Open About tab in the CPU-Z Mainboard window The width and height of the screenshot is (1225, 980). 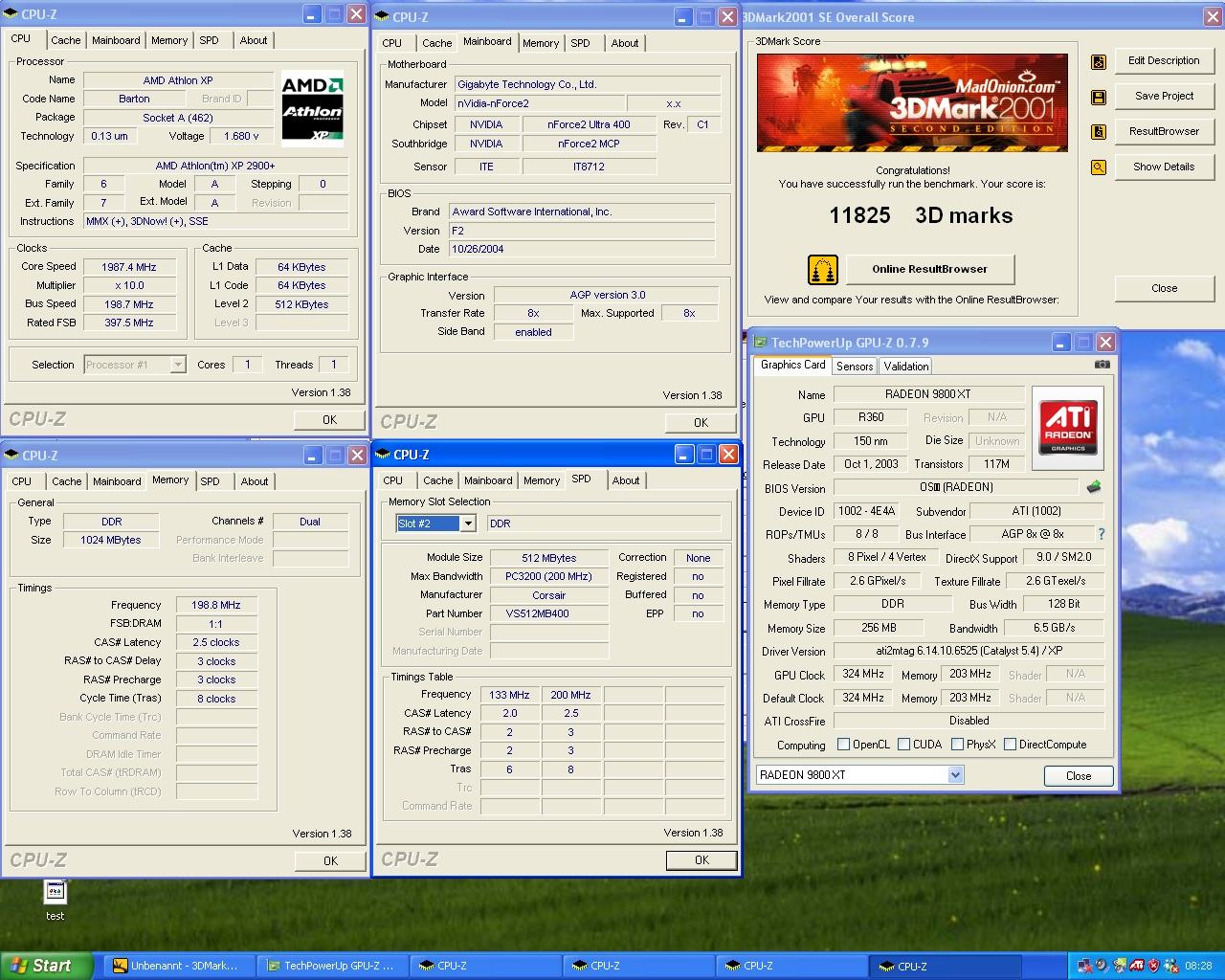[x=625, y=43]
